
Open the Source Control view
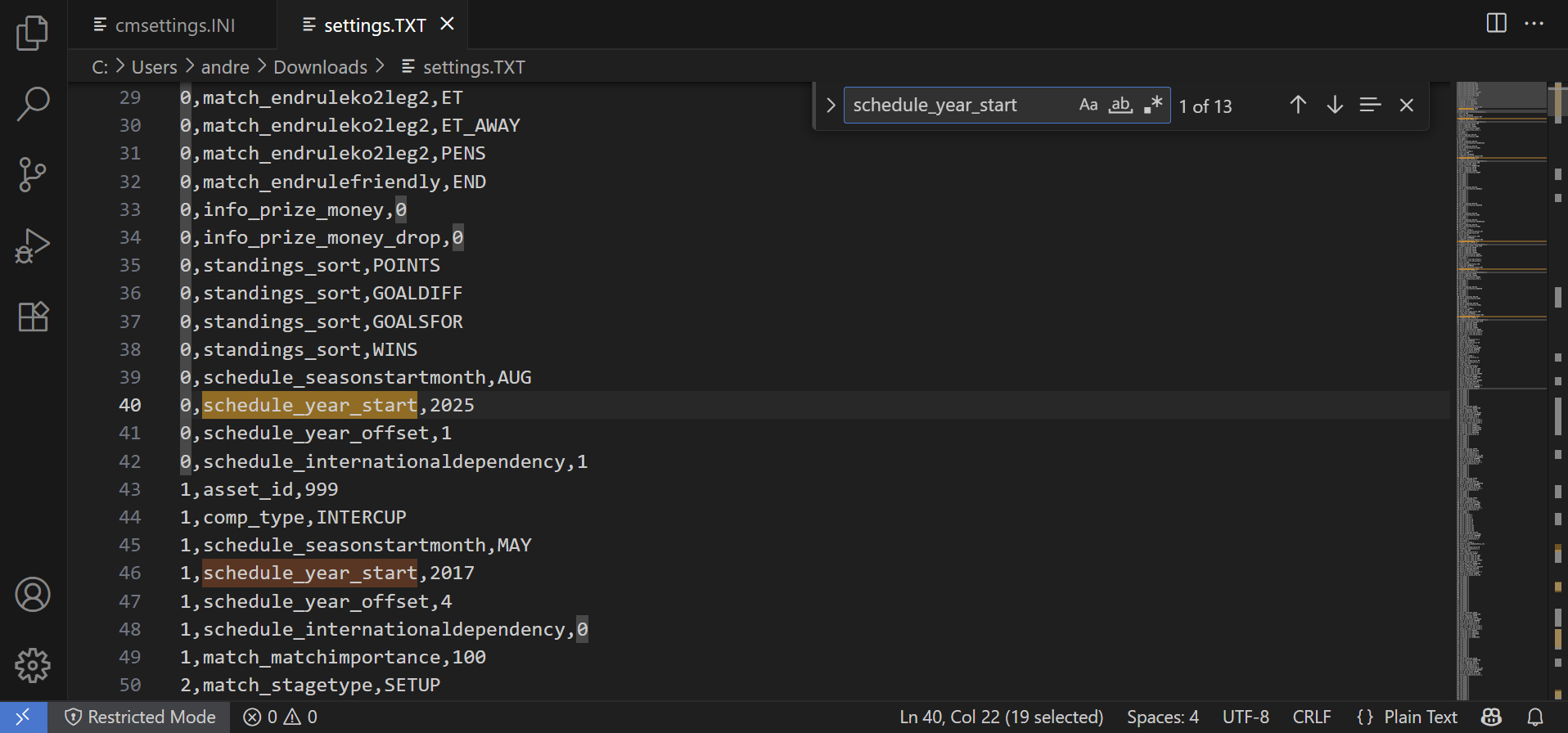33,174
